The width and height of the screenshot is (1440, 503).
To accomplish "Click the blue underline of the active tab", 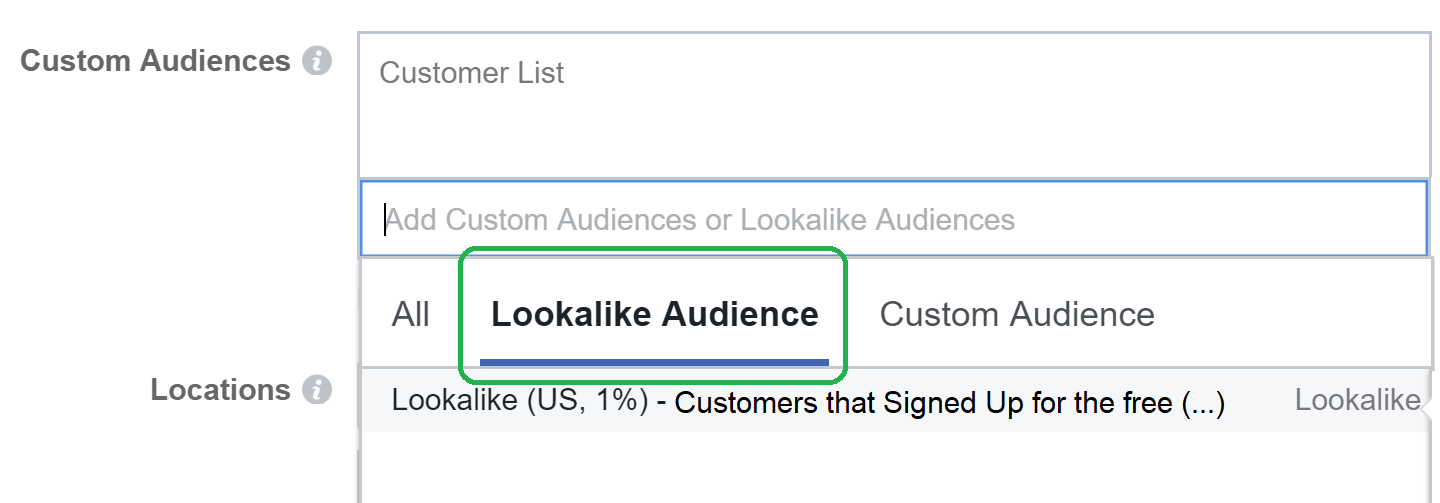I will (654, 361).
